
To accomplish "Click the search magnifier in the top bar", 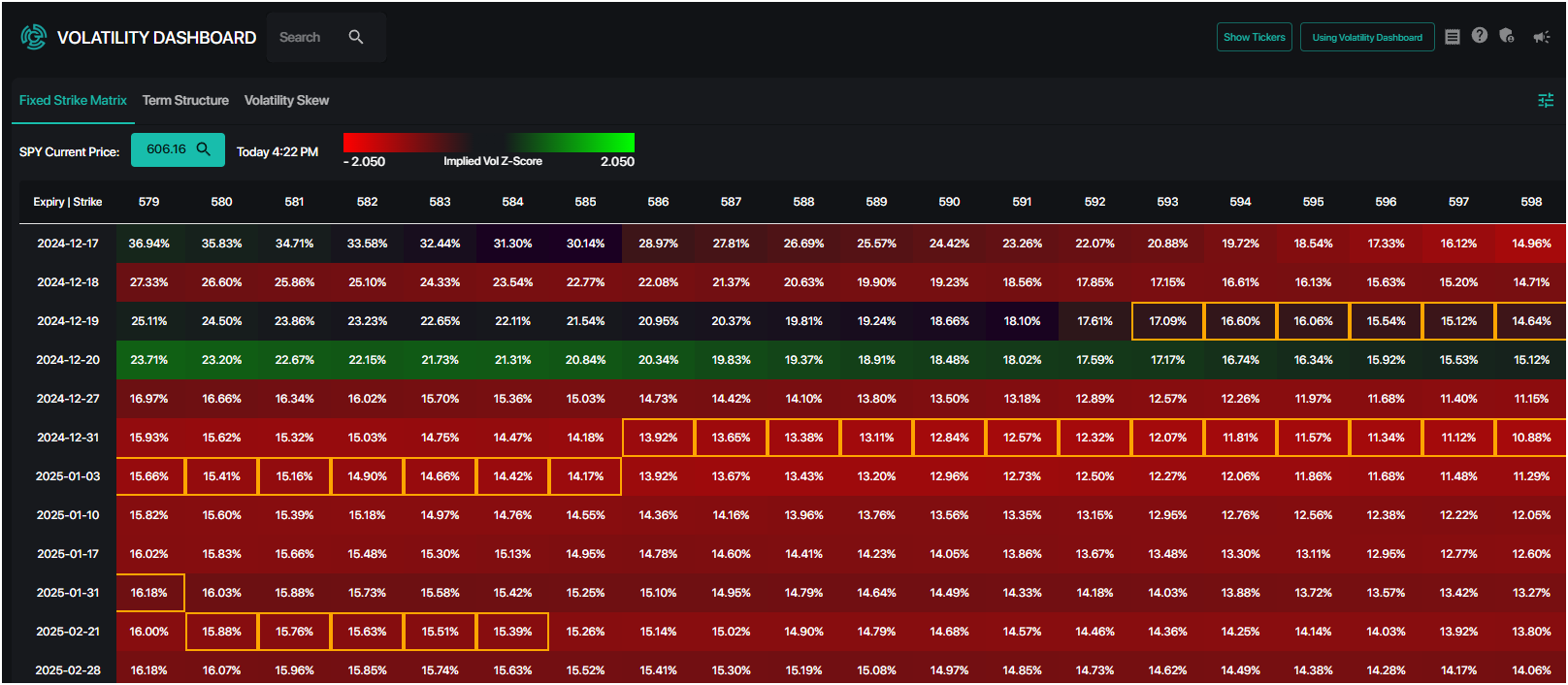I will (356, 37).
